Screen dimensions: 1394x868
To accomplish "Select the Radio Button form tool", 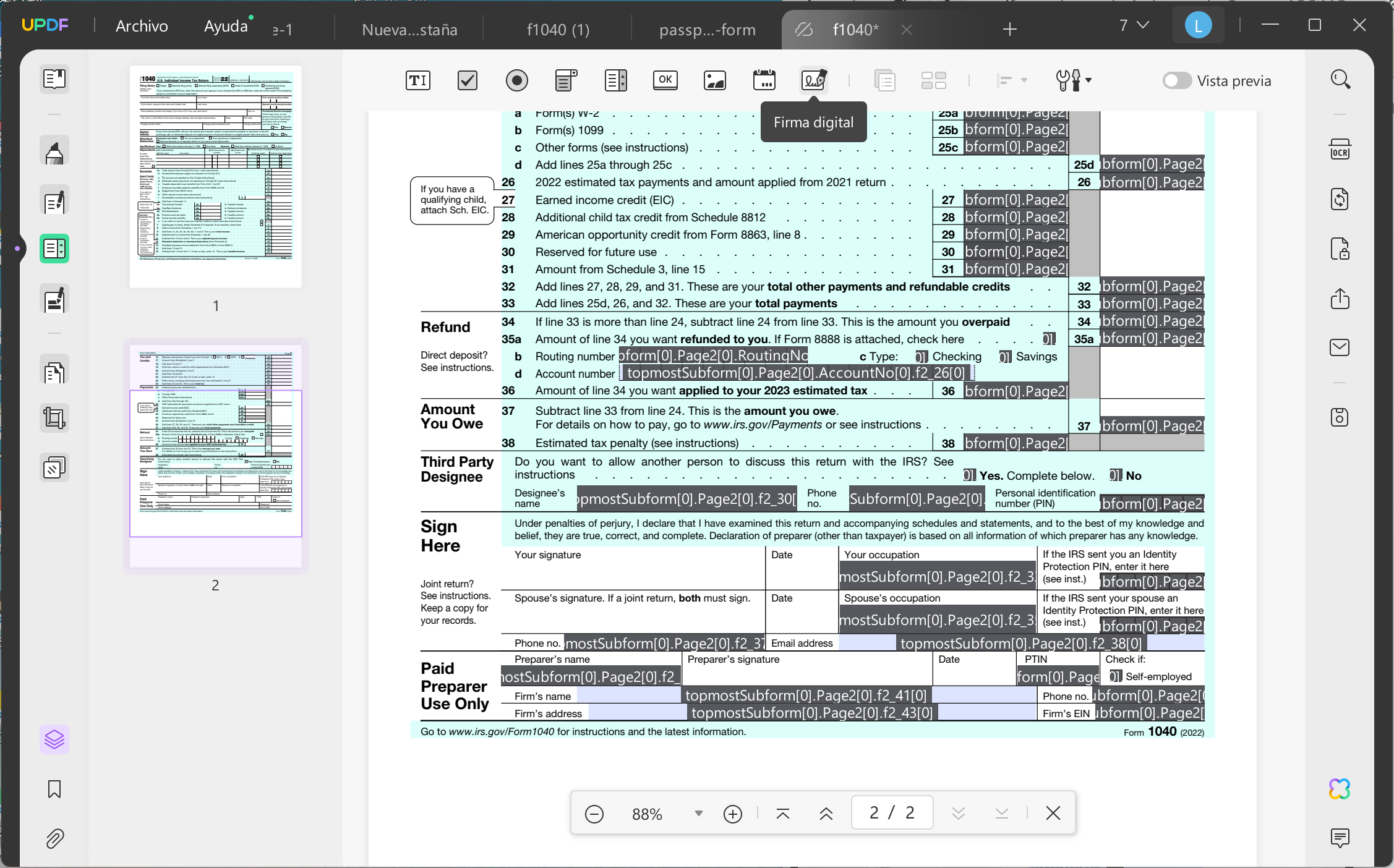I will pyautogui.click(x=517, y=80).
